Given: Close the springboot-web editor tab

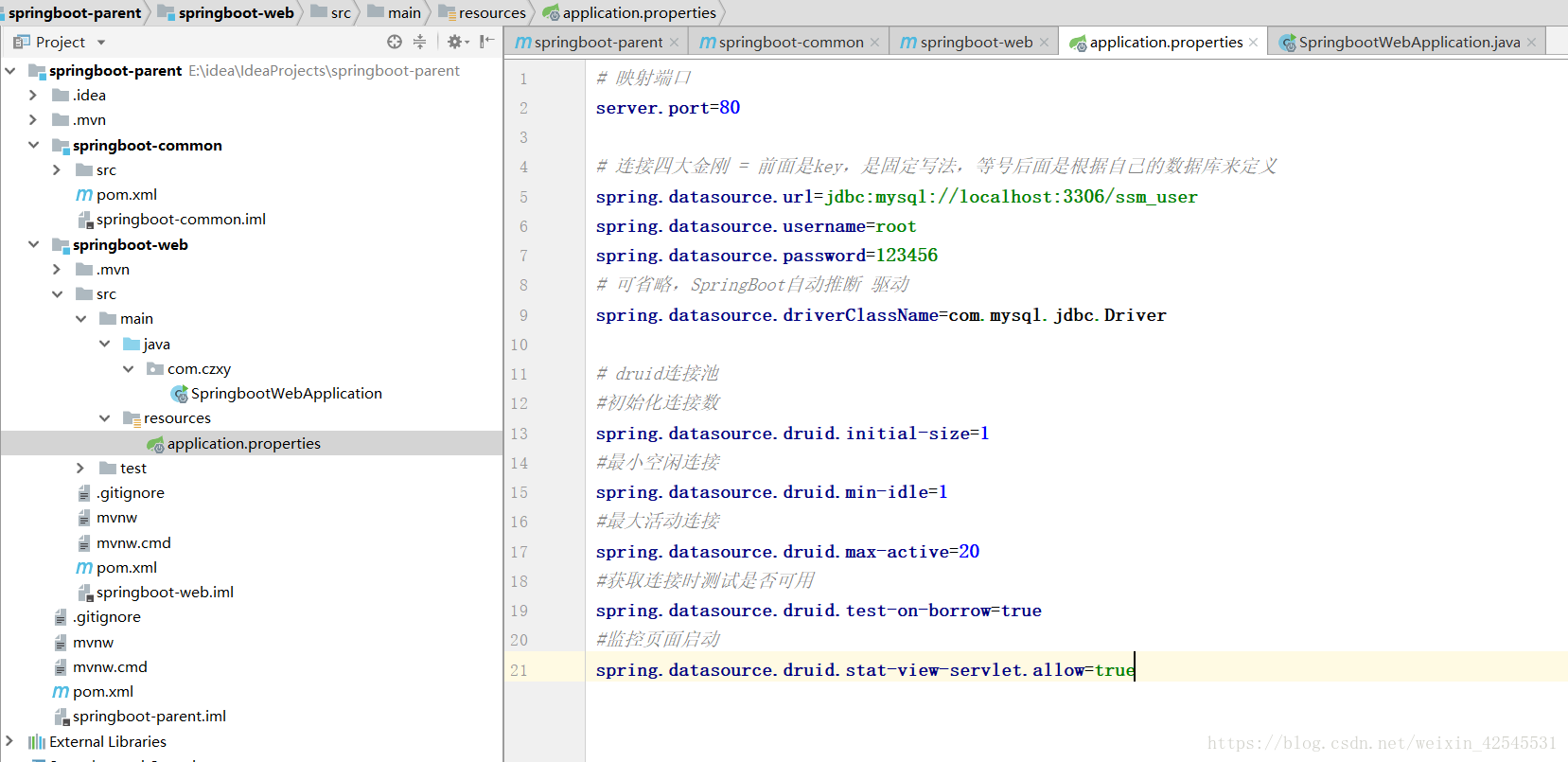Looking at the screenshot, I should [1044, 43].
